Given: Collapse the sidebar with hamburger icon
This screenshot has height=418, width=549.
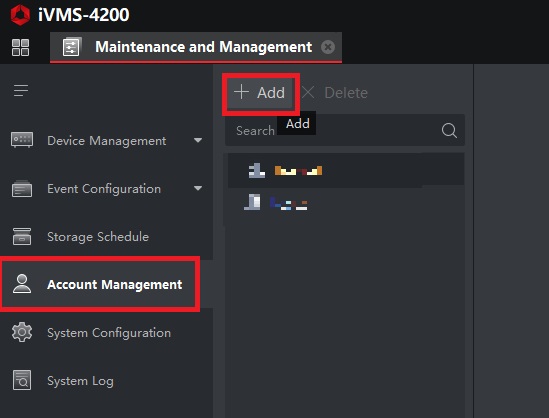Looking at the screenshot, I should tap(21, 90).
